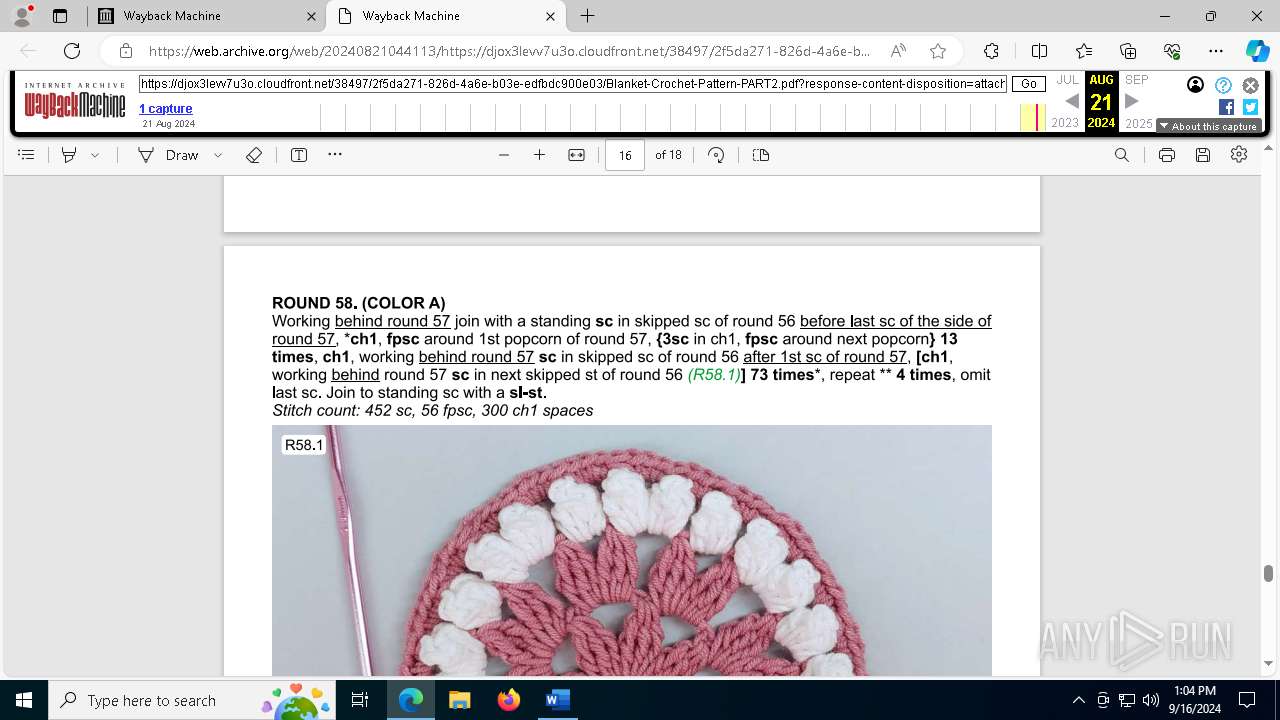Screen dimensions: 1280x720
Task: Open Wayback user account icon
Action: (1195, 85)
